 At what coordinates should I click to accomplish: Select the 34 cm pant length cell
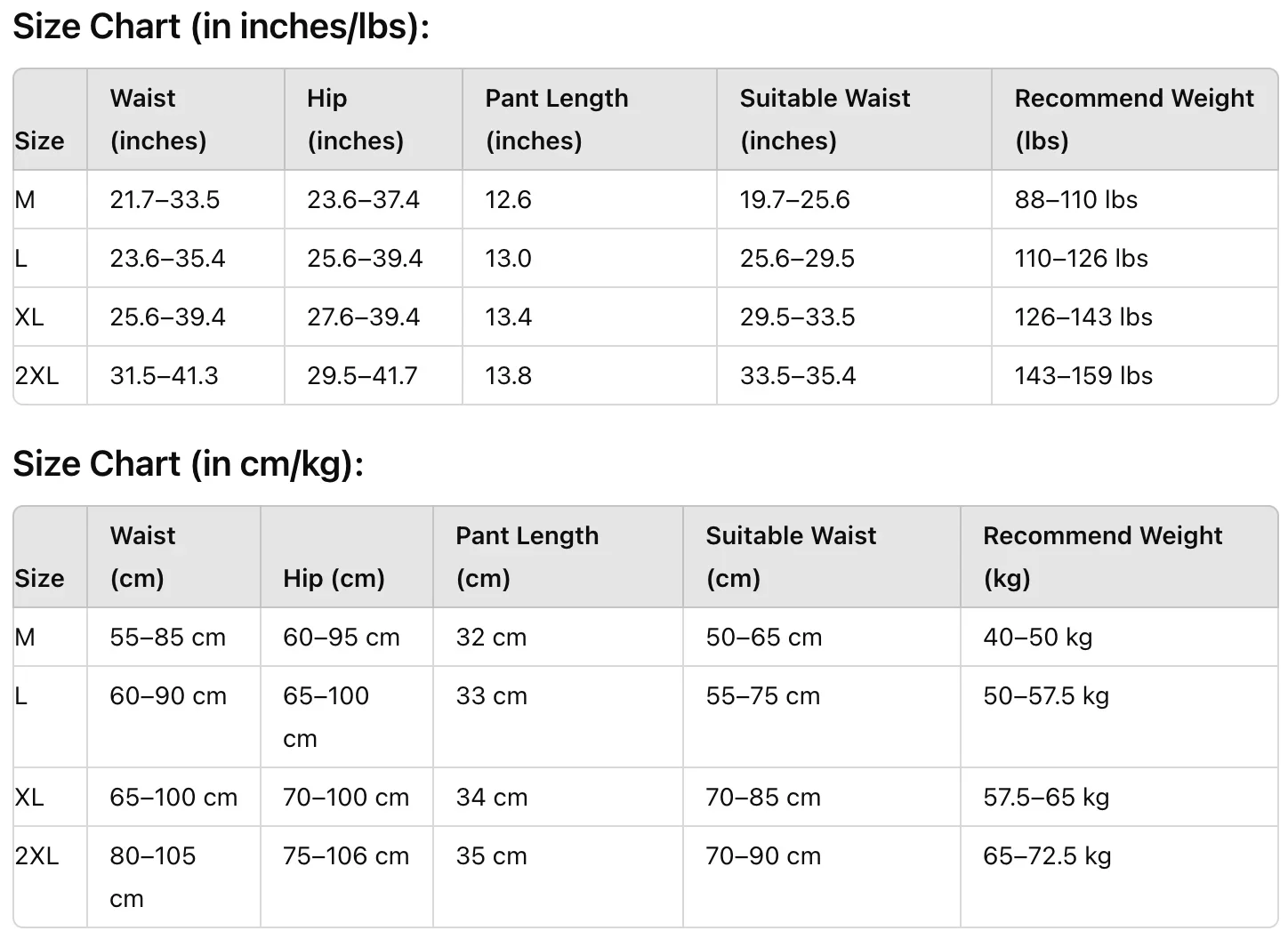click(x=491, y=797)
